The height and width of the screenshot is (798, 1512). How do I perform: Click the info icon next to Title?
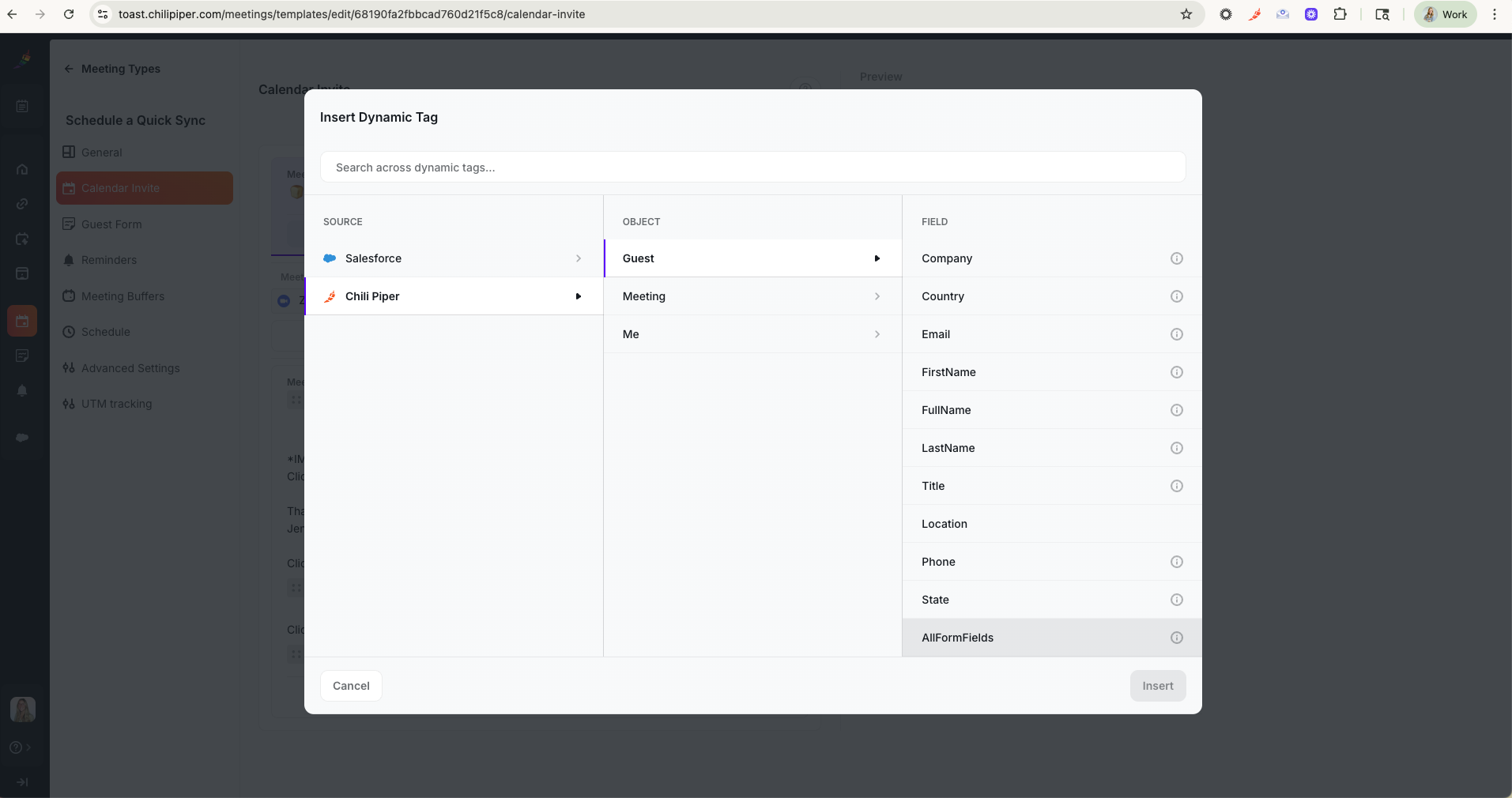(1176, 486)
